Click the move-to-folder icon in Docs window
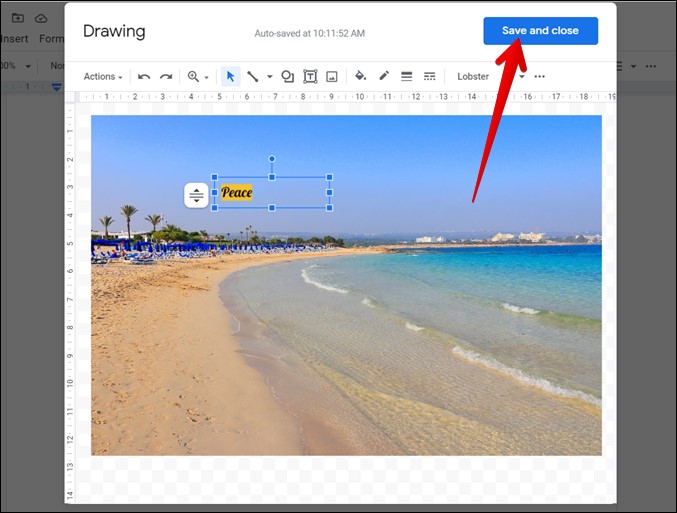 pyautogui.click(x=18, y=18)
